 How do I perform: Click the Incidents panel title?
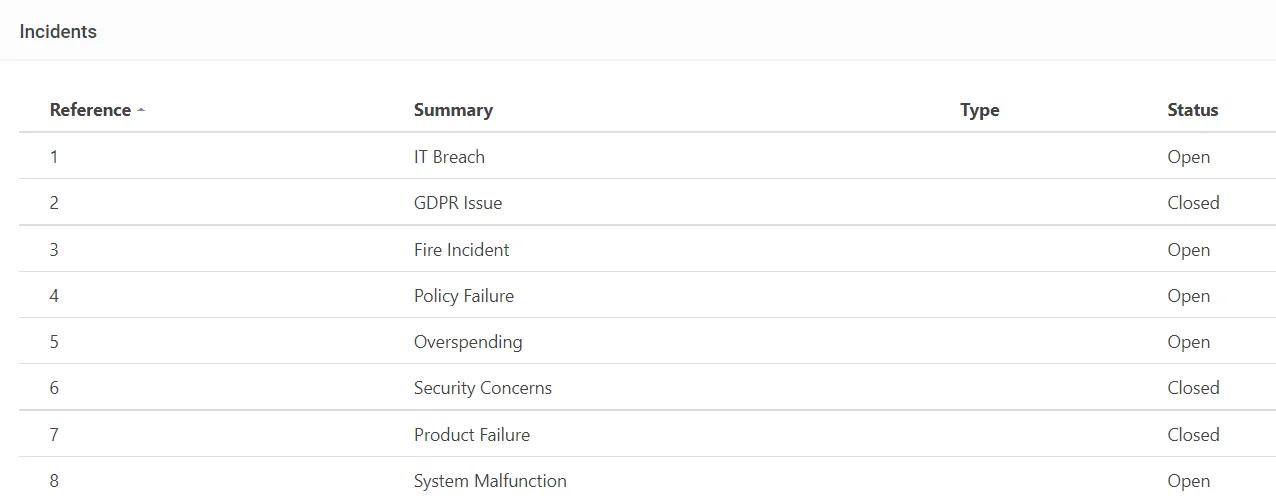tap(58, 31)
